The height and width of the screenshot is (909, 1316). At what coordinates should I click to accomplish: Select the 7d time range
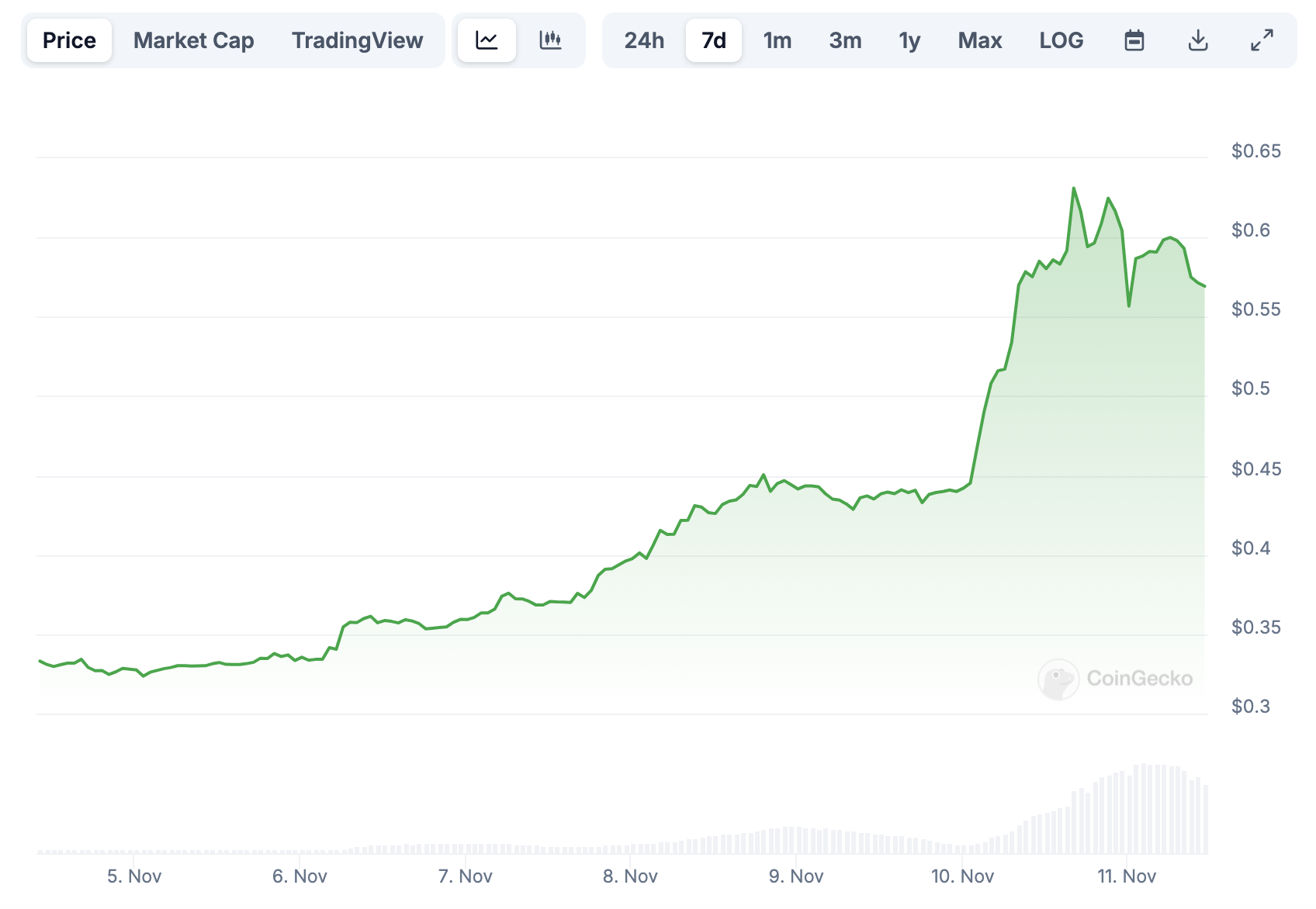tap(714, 40)
